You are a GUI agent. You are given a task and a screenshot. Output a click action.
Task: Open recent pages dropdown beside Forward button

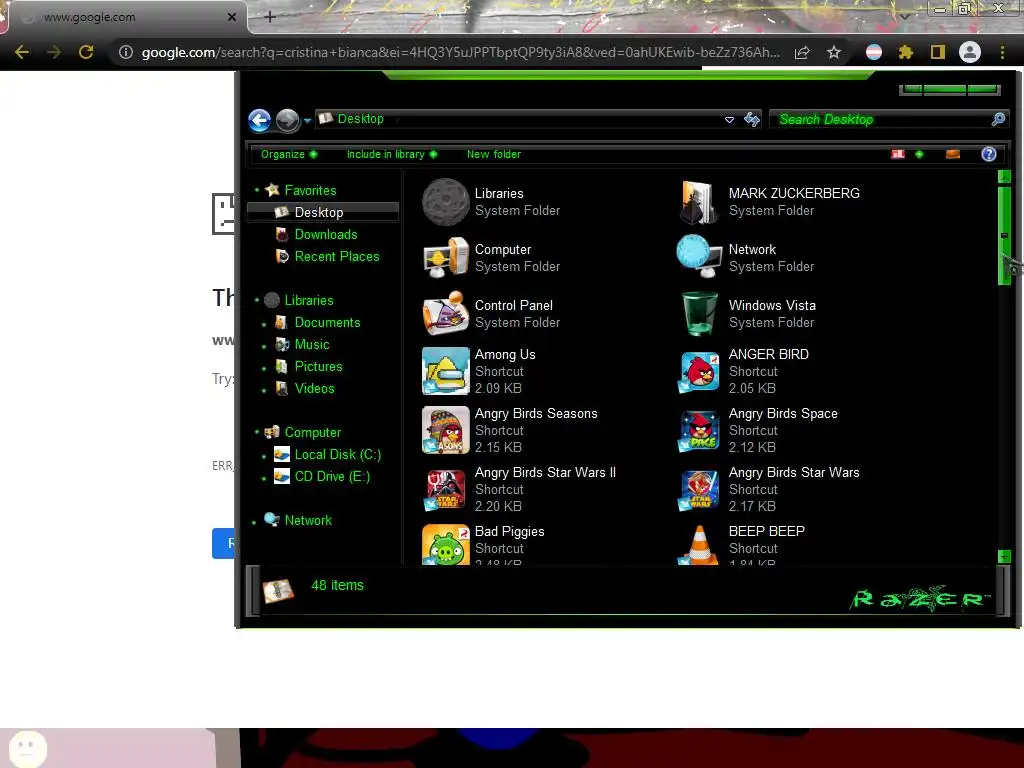click(x=307, y=121)
